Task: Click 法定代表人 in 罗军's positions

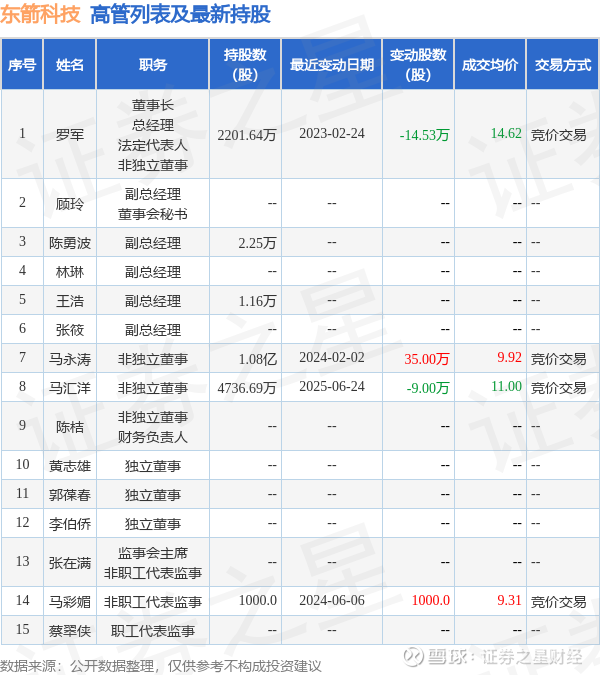Action: tap(153, 145)
